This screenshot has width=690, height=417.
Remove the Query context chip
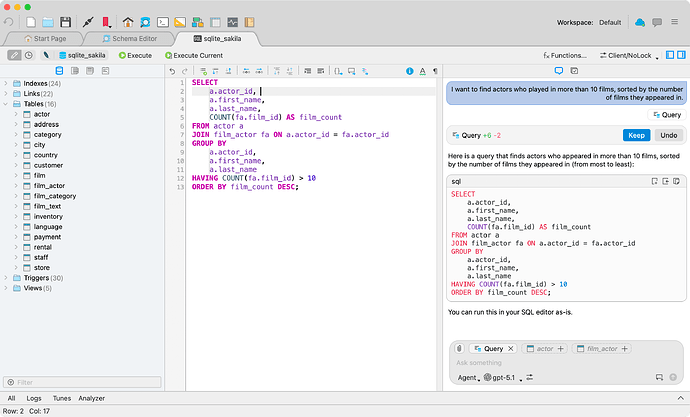[510, 348]
